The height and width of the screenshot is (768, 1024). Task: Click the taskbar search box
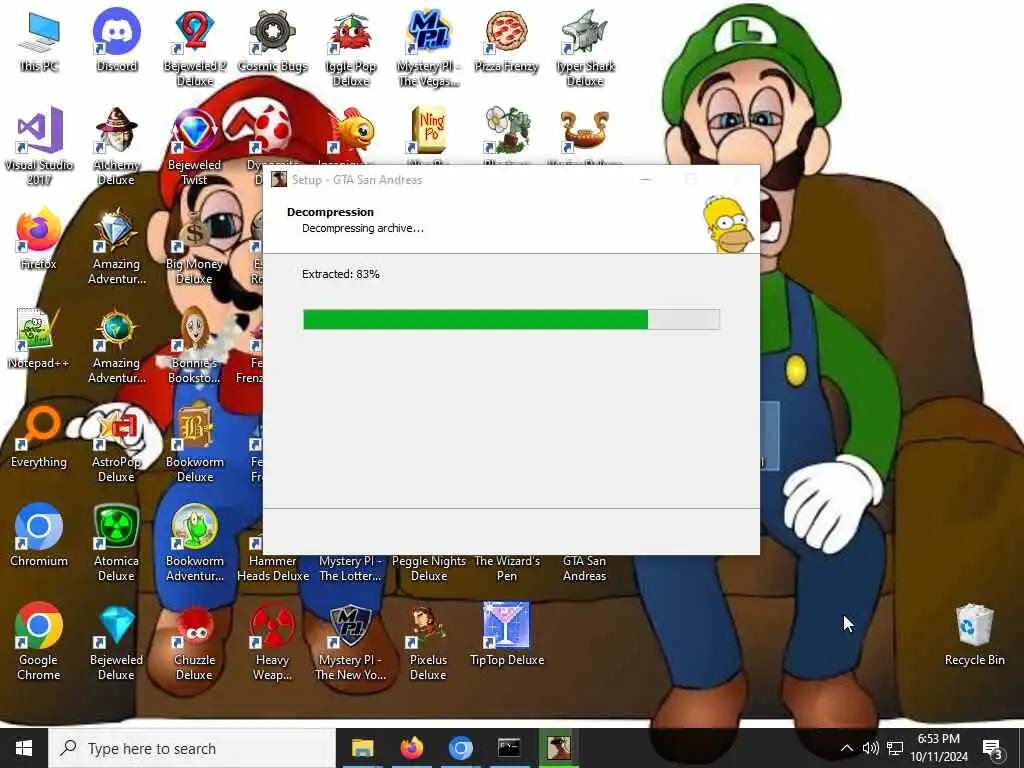[x=192, y=748]
